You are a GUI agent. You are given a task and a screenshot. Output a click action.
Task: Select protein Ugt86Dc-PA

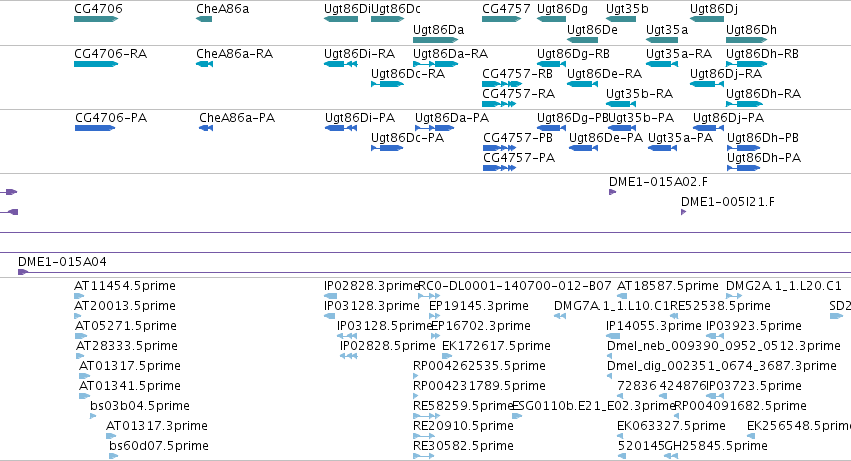(387, 148)
